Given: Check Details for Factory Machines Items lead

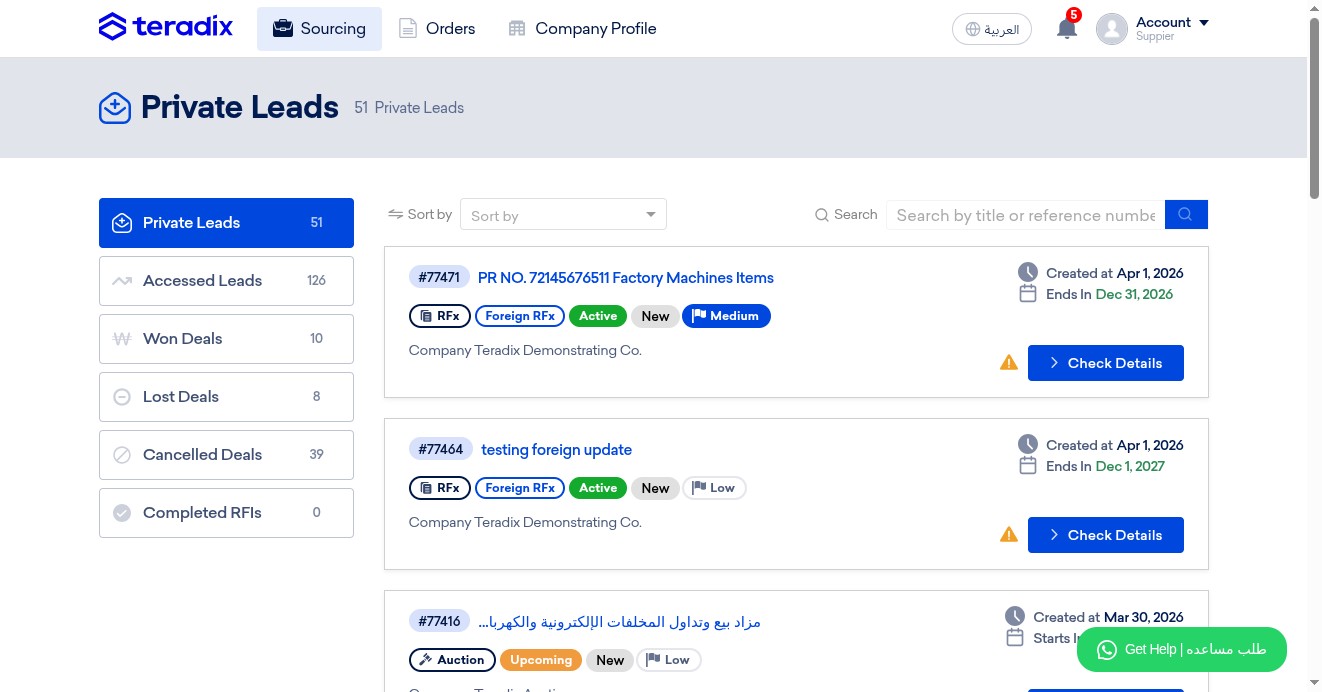Looking at the screenshot, I should [x=1105, y=363].
